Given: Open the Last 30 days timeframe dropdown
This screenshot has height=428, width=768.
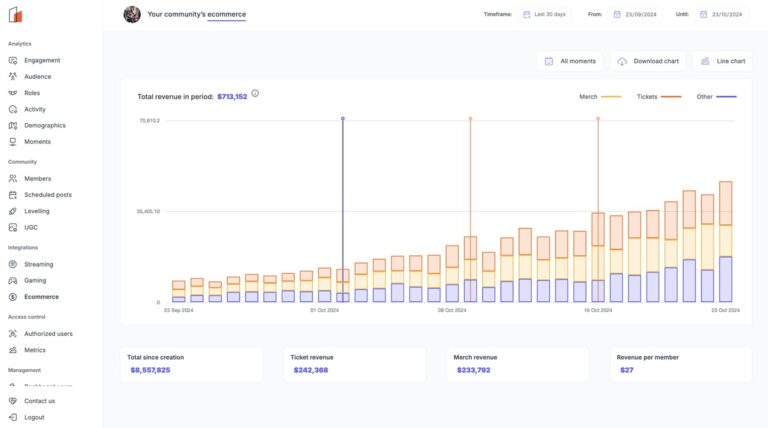Looking at the screenshot, I should [x=544, y=14].
